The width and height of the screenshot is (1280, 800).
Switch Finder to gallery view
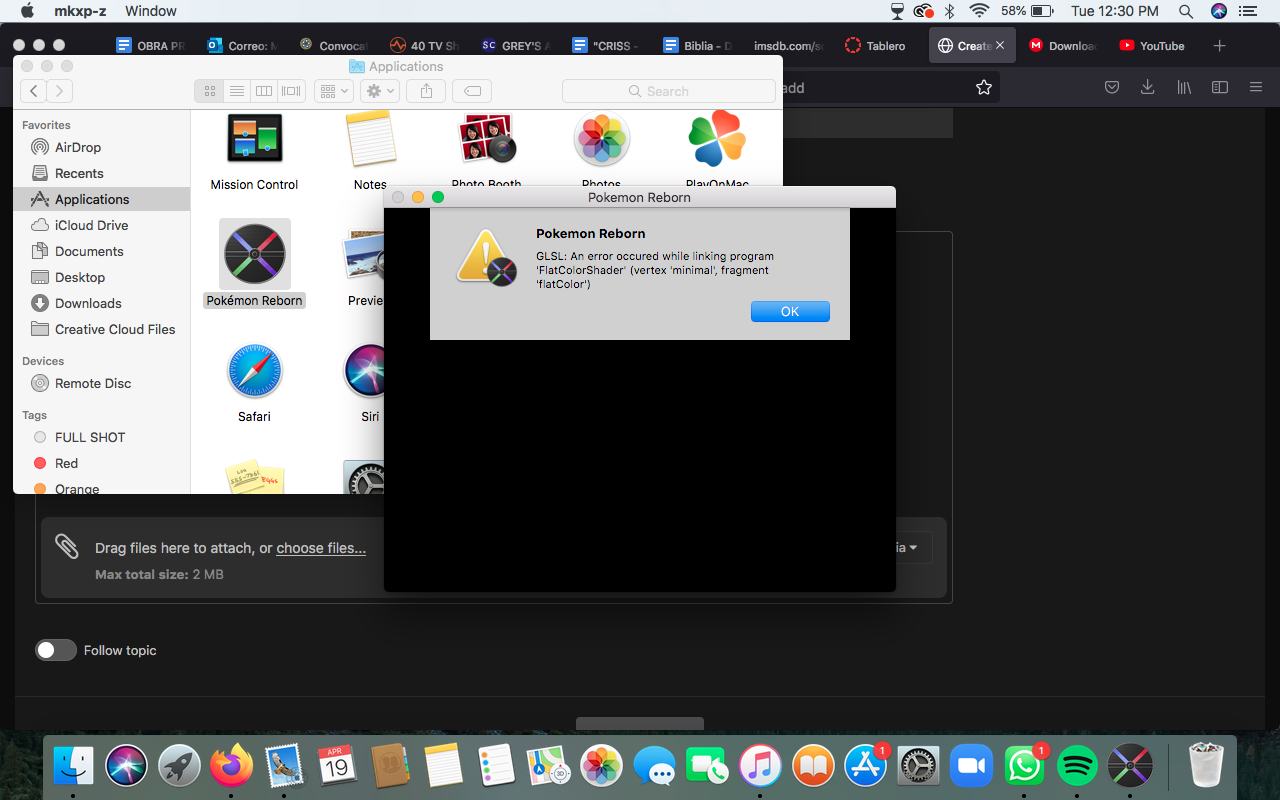[291, 91]
